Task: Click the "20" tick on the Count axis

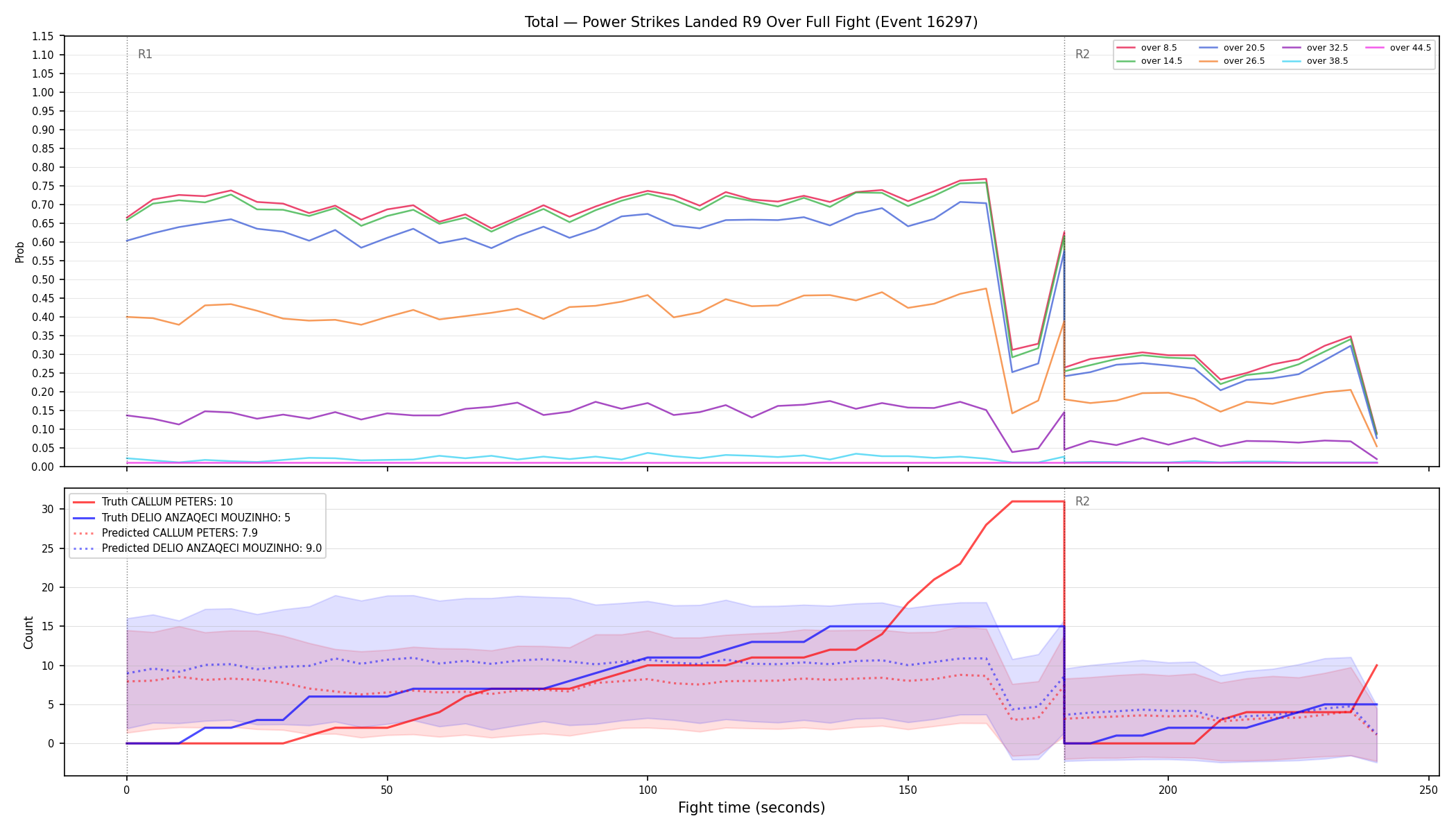Action: [47, 587]
